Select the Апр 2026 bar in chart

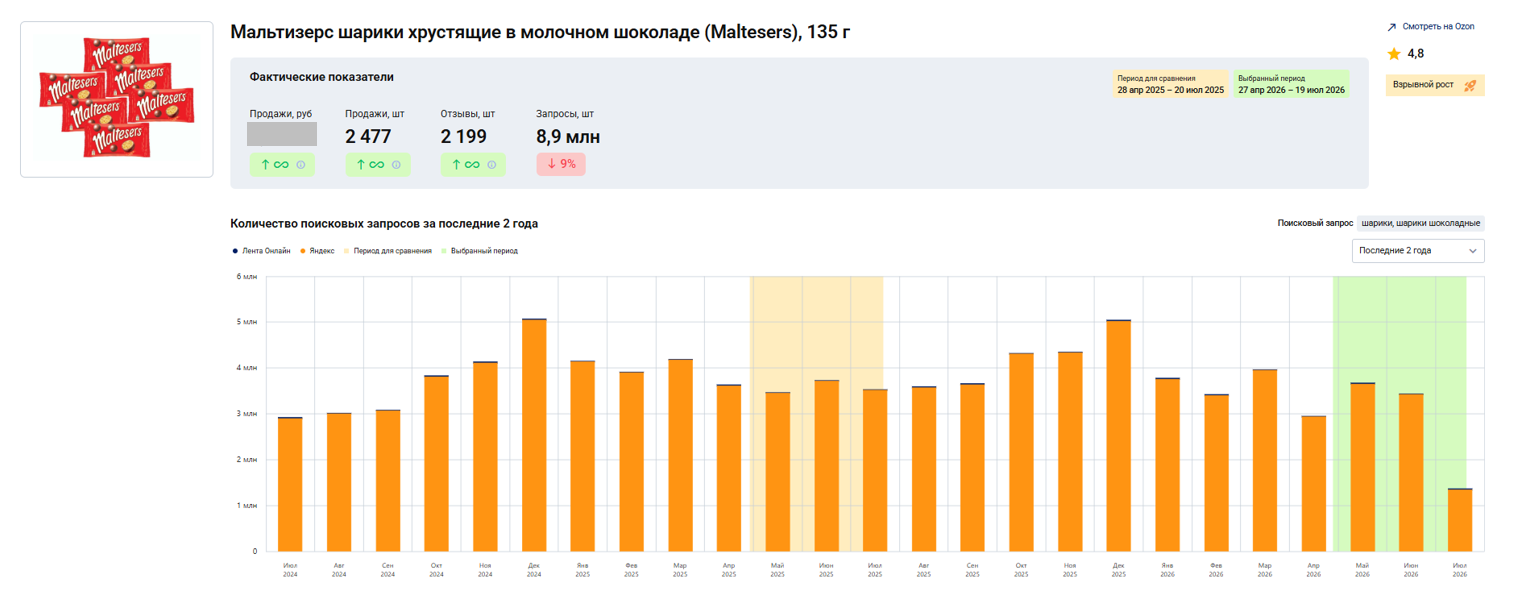click(x=1313, y=483)
